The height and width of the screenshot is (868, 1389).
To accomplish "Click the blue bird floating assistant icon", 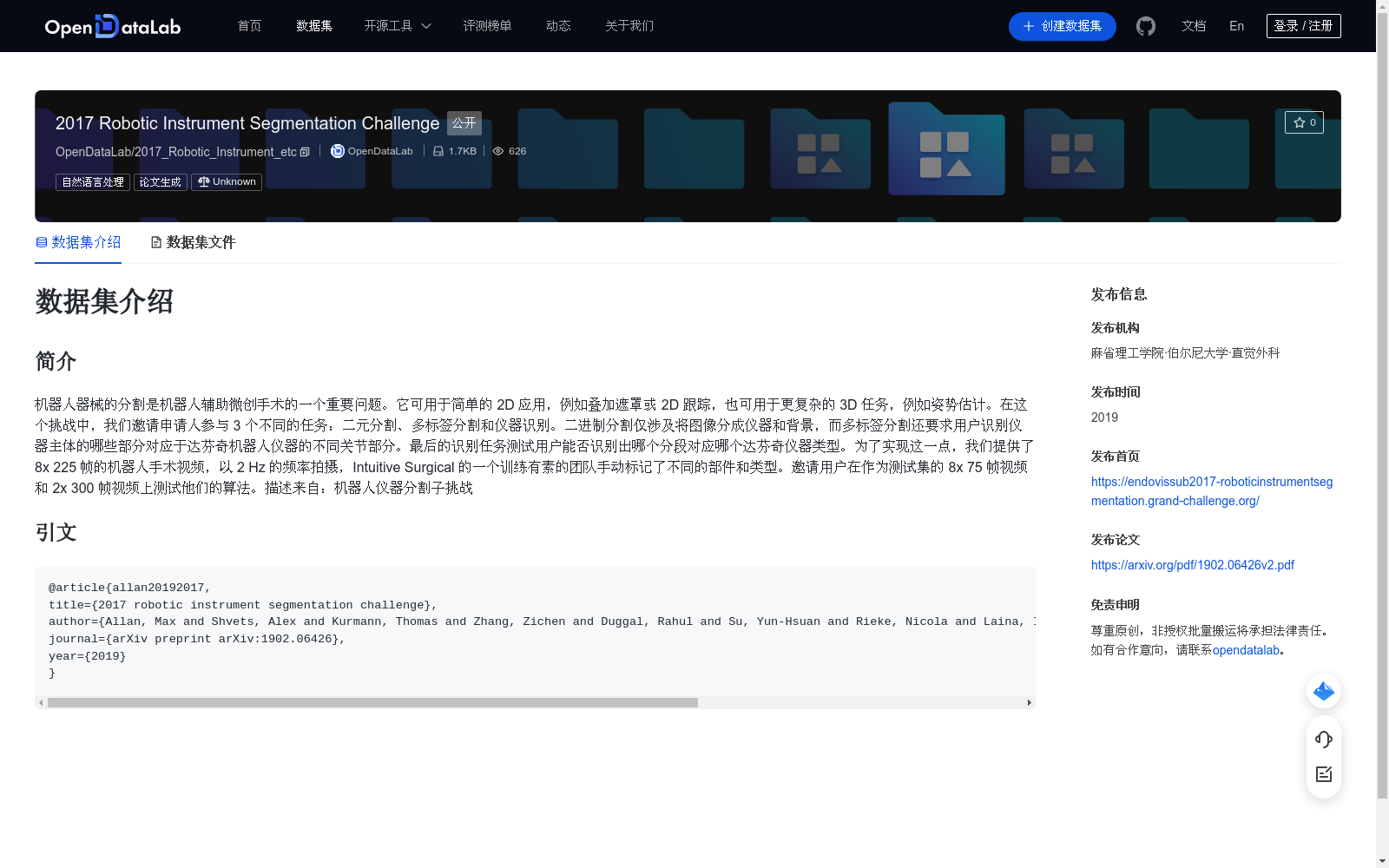I will [1324, 691].
